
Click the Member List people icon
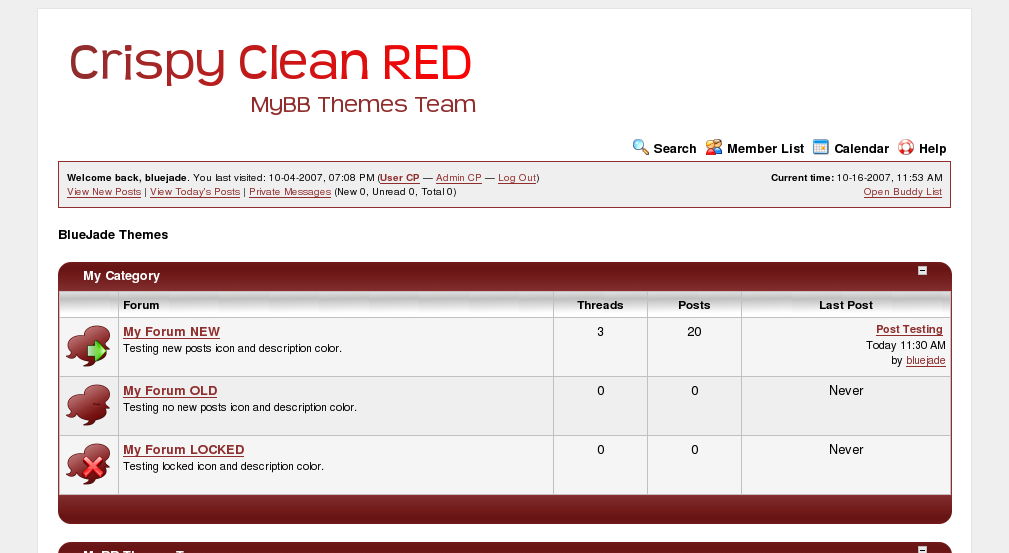click(714, 148)
